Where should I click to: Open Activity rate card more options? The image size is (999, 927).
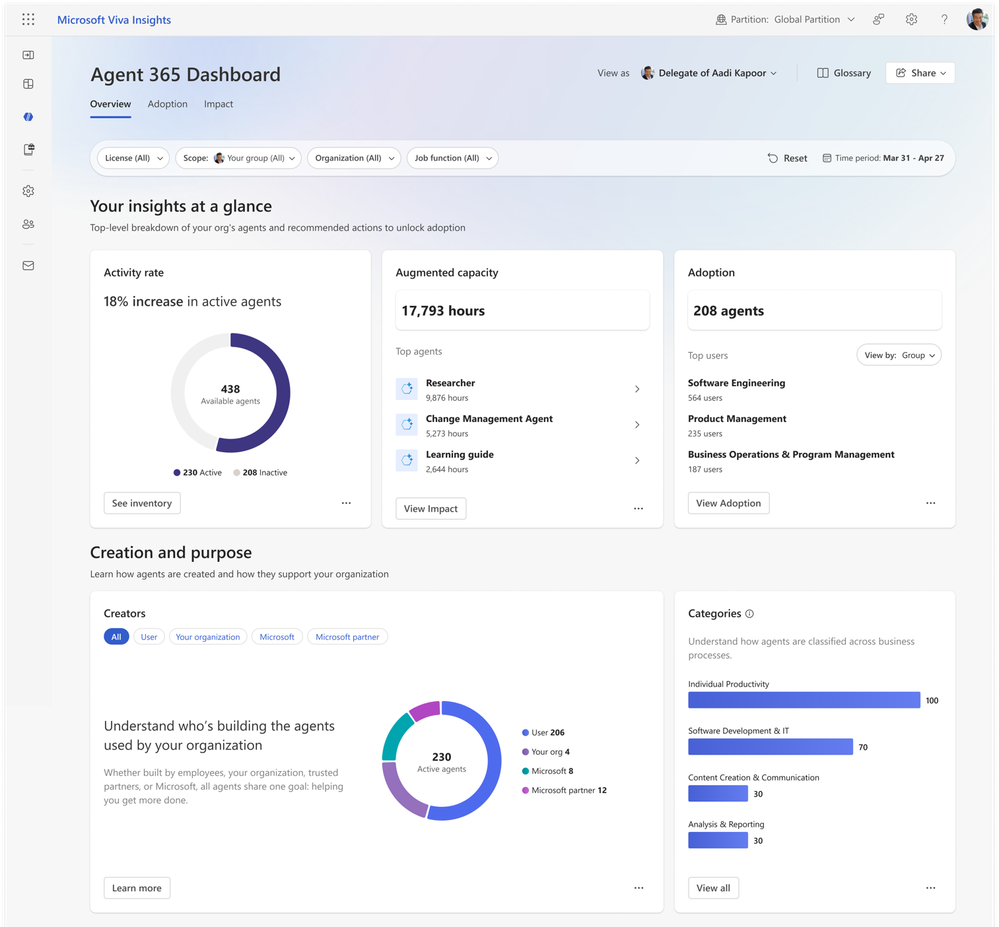pos(346,503)
